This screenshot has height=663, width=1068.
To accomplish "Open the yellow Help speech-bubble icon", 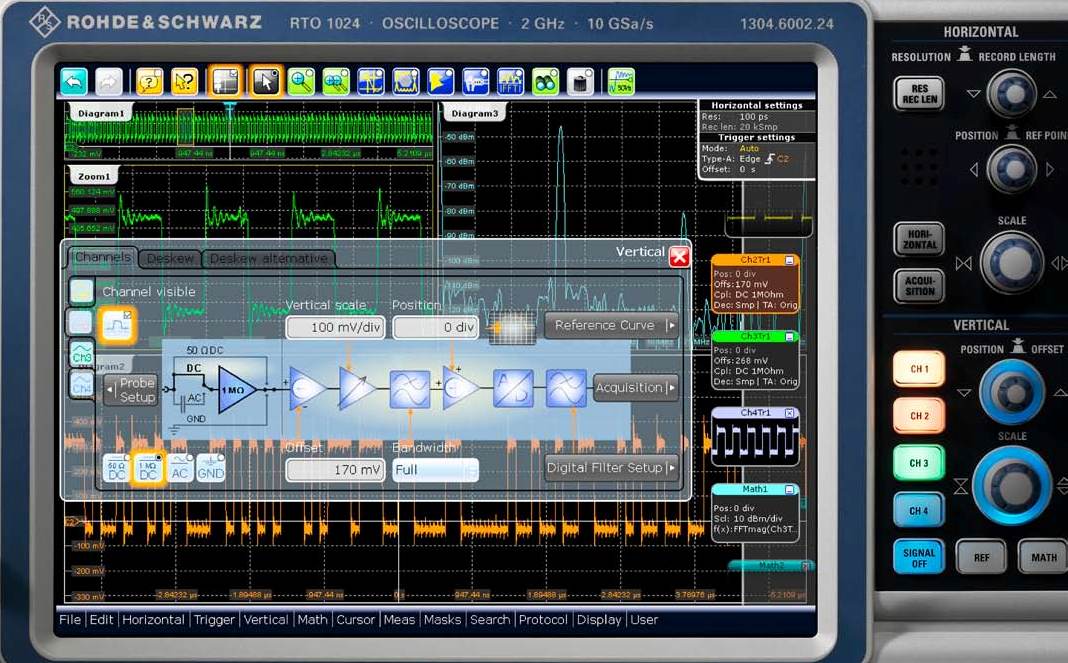I will pyautogui.click(x=149, y=81).
